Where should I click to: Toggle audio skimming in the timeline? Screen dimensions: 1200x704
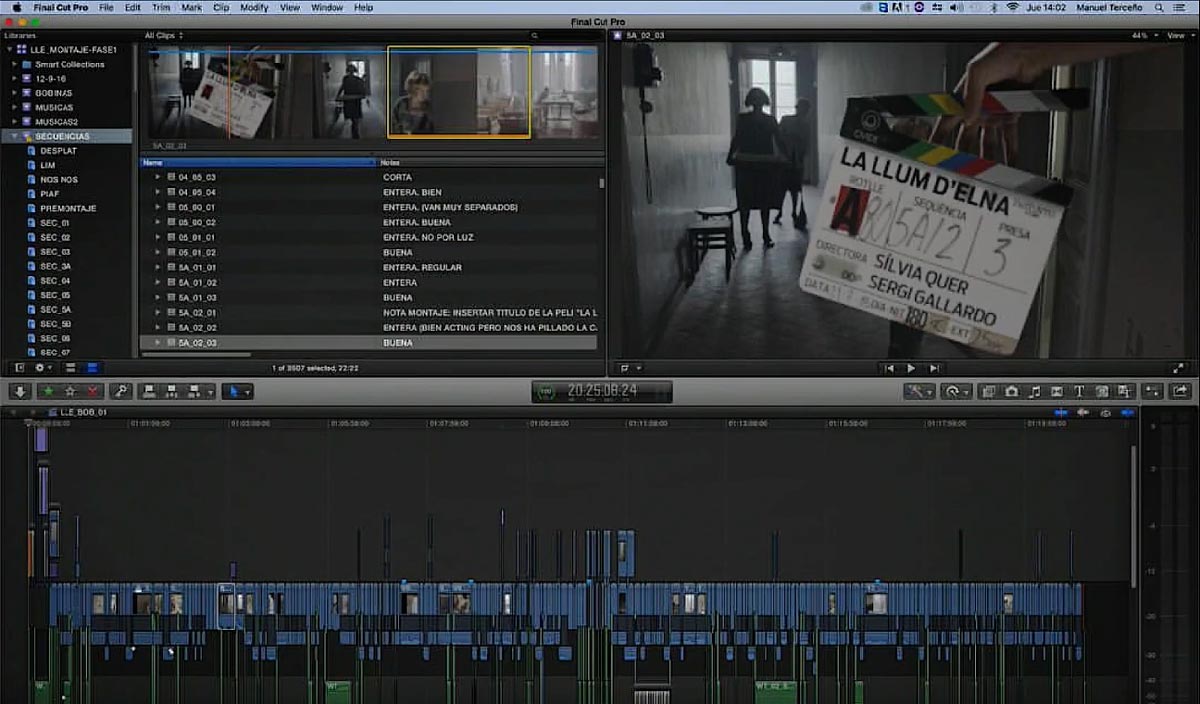(x=1083, y=412)
